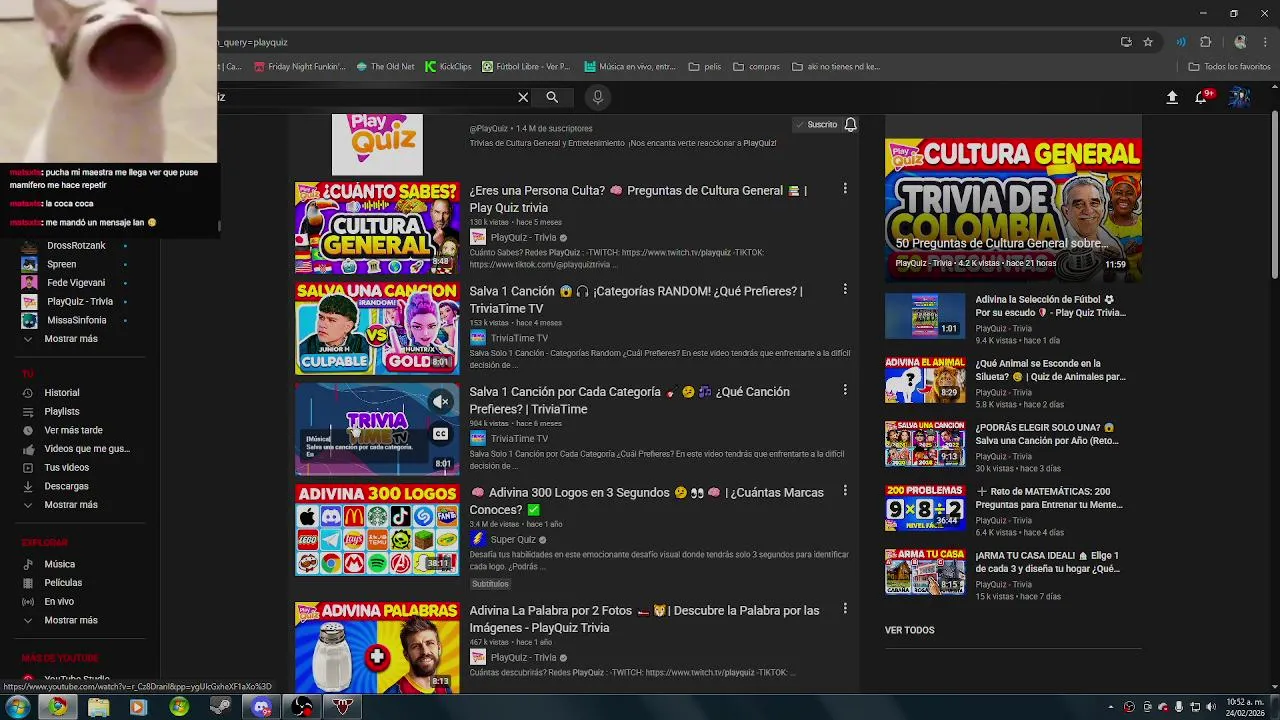Open the PlayQuiz channel logo
This screenshot has width=1280, height=720.
click(377, 144)
